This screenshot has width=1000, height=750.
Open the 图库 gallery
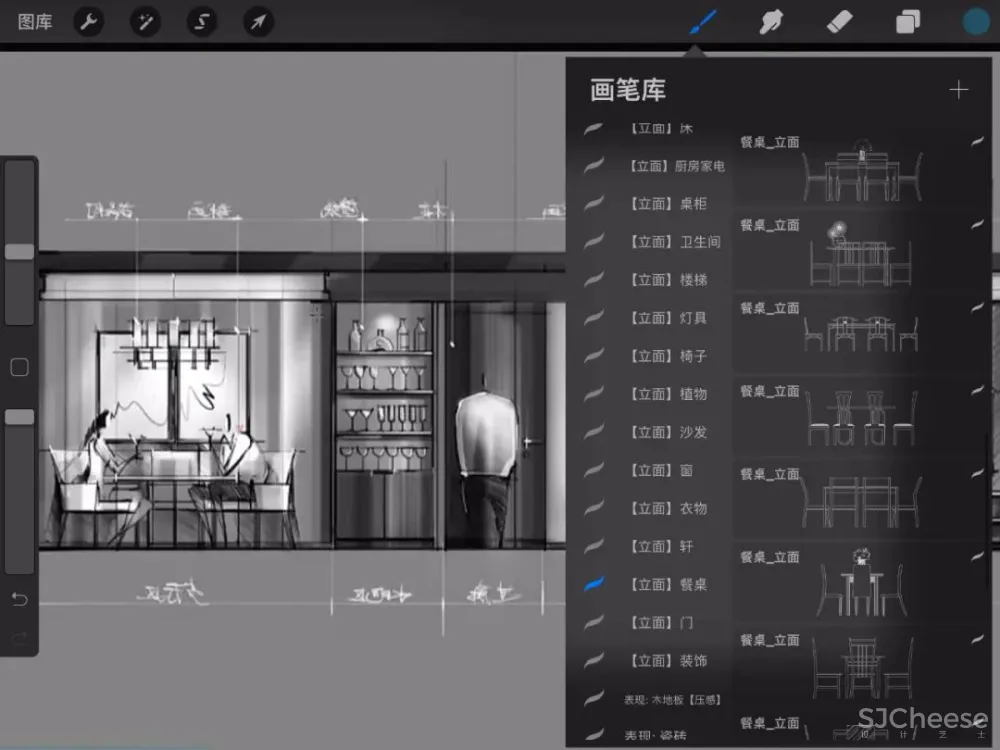tap(35, 22)
